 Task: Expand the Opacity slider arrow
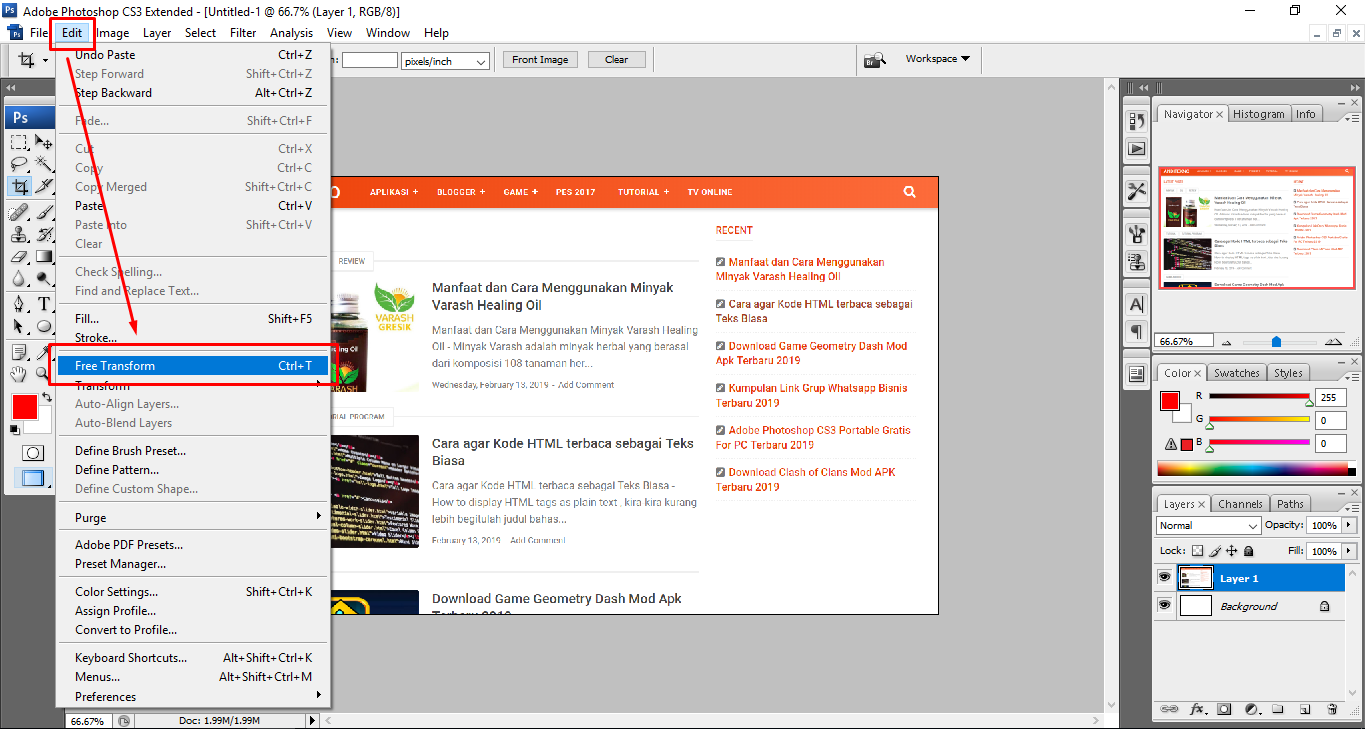(x=1349, y=525)
